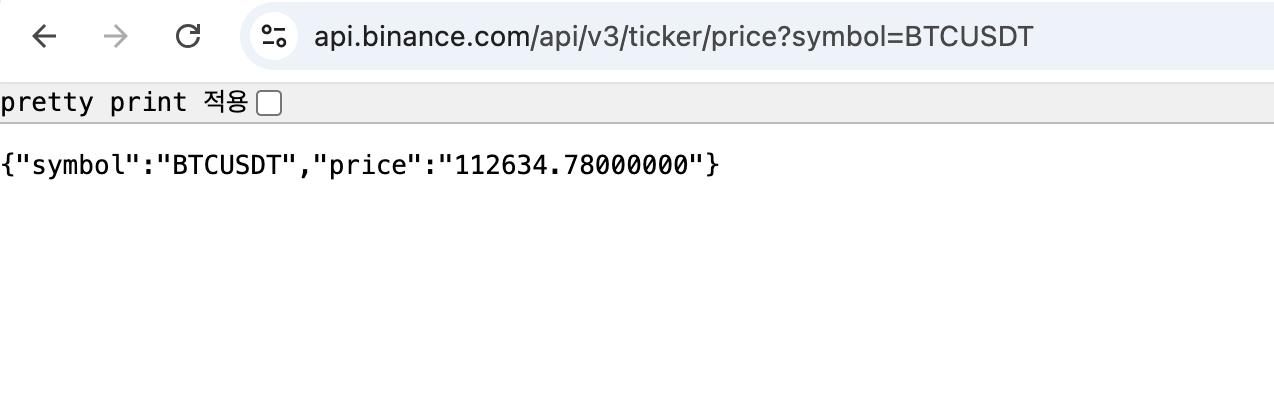This screenshot has width=1274, height=402.
Task: Go back with the left arrow button
Action: [45, 37]
